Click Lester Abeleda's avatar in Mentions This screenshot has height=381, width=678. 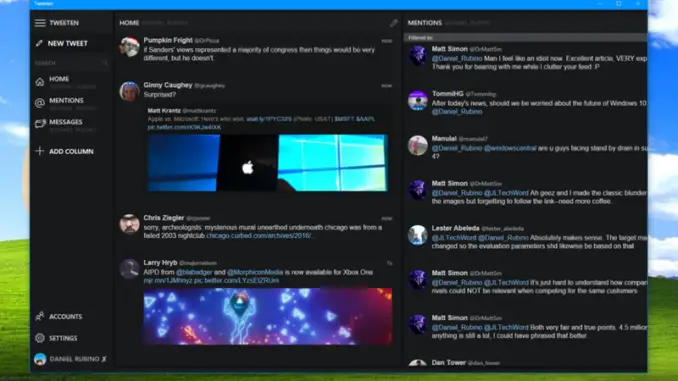click(418, 235)
